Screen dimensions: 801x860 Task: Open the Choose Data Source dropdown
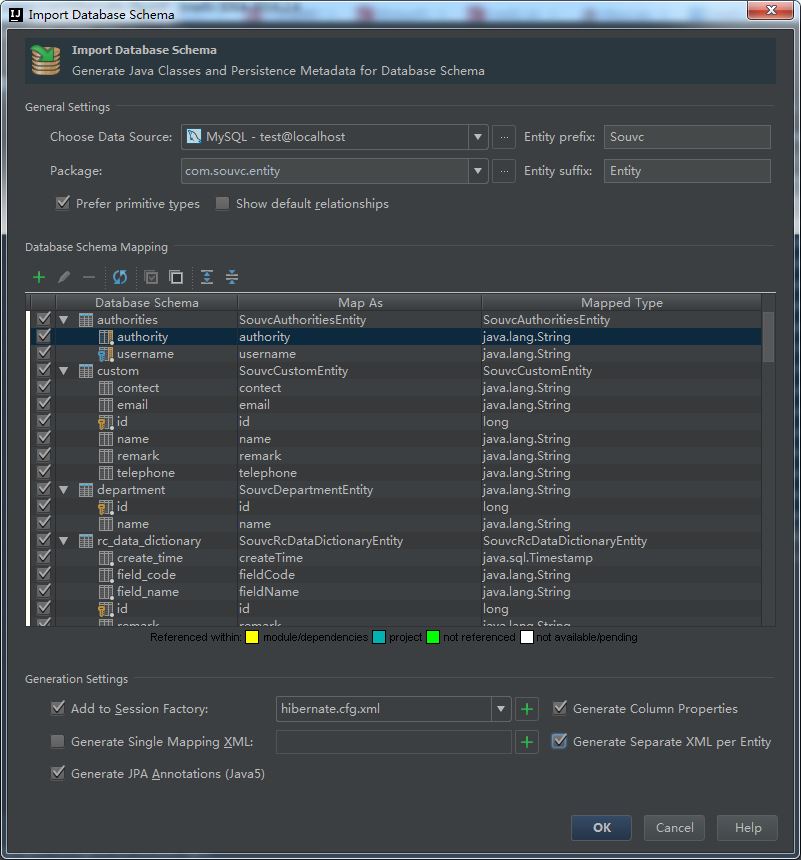477,137
